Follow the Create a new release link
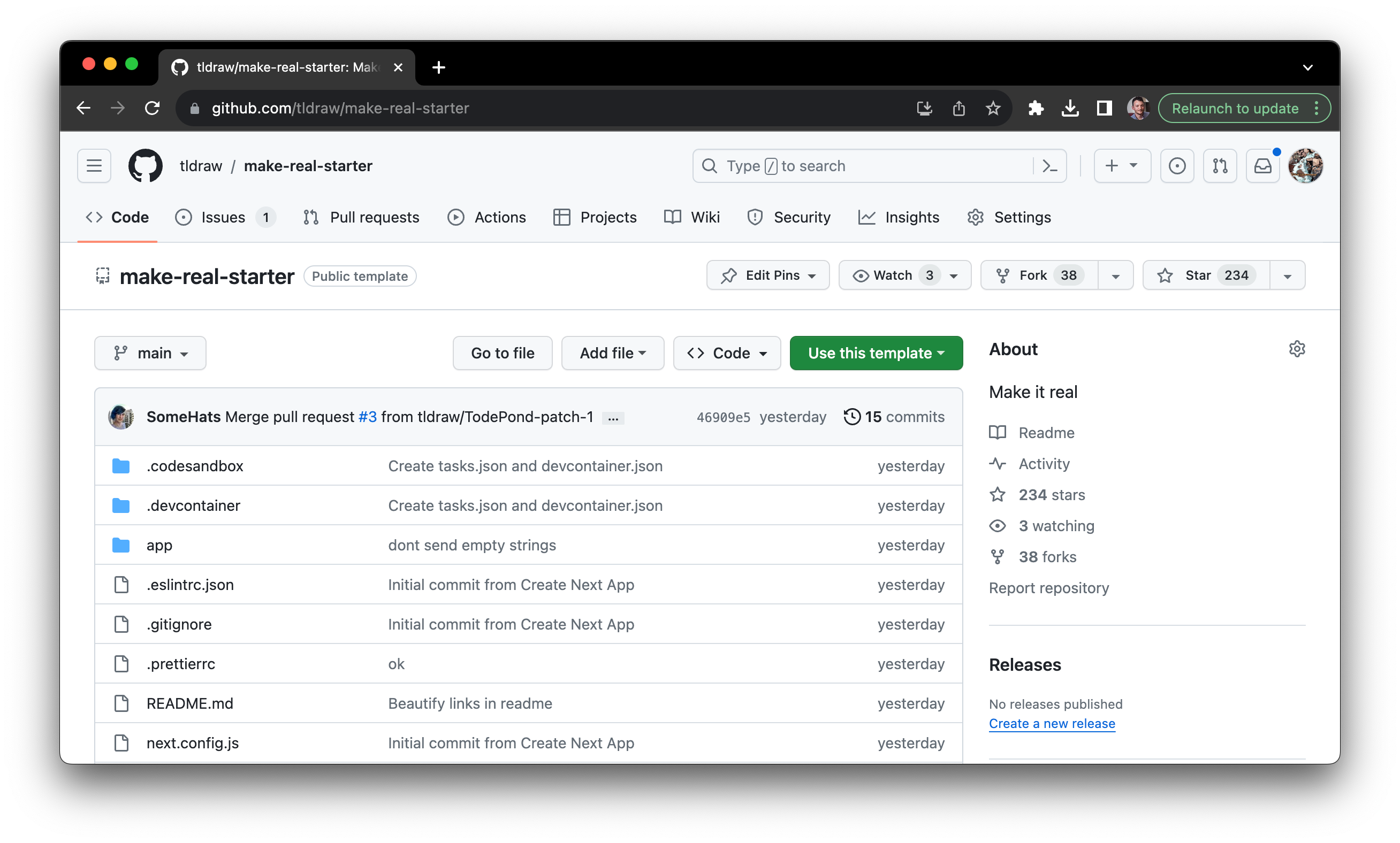The height and width of the screenshot is (843, 1400). [x=1052, y=724]
